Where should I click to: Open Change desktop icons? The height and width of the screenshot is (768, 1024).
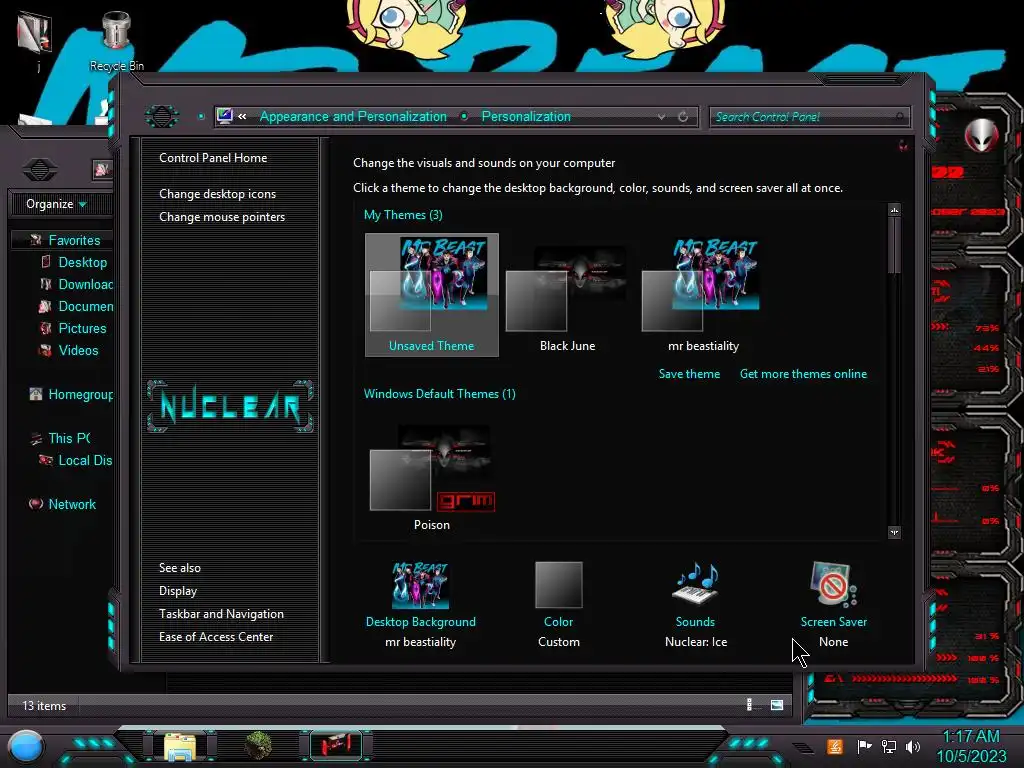[x=217, y=194]
